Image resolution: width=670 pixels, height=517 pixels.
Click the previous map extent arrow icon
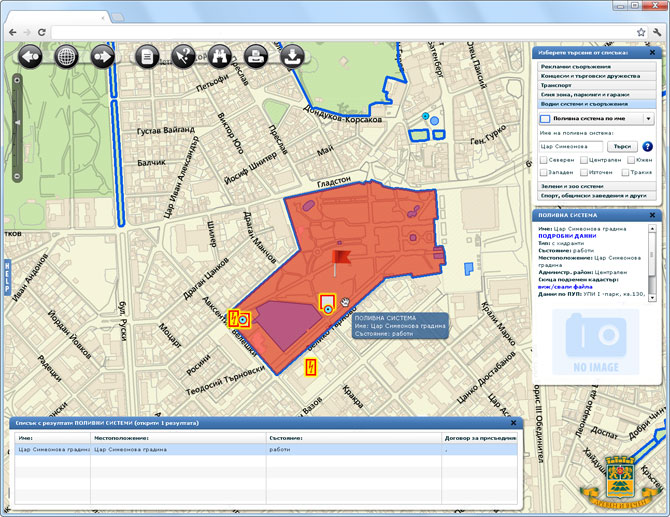coord(30,56)
